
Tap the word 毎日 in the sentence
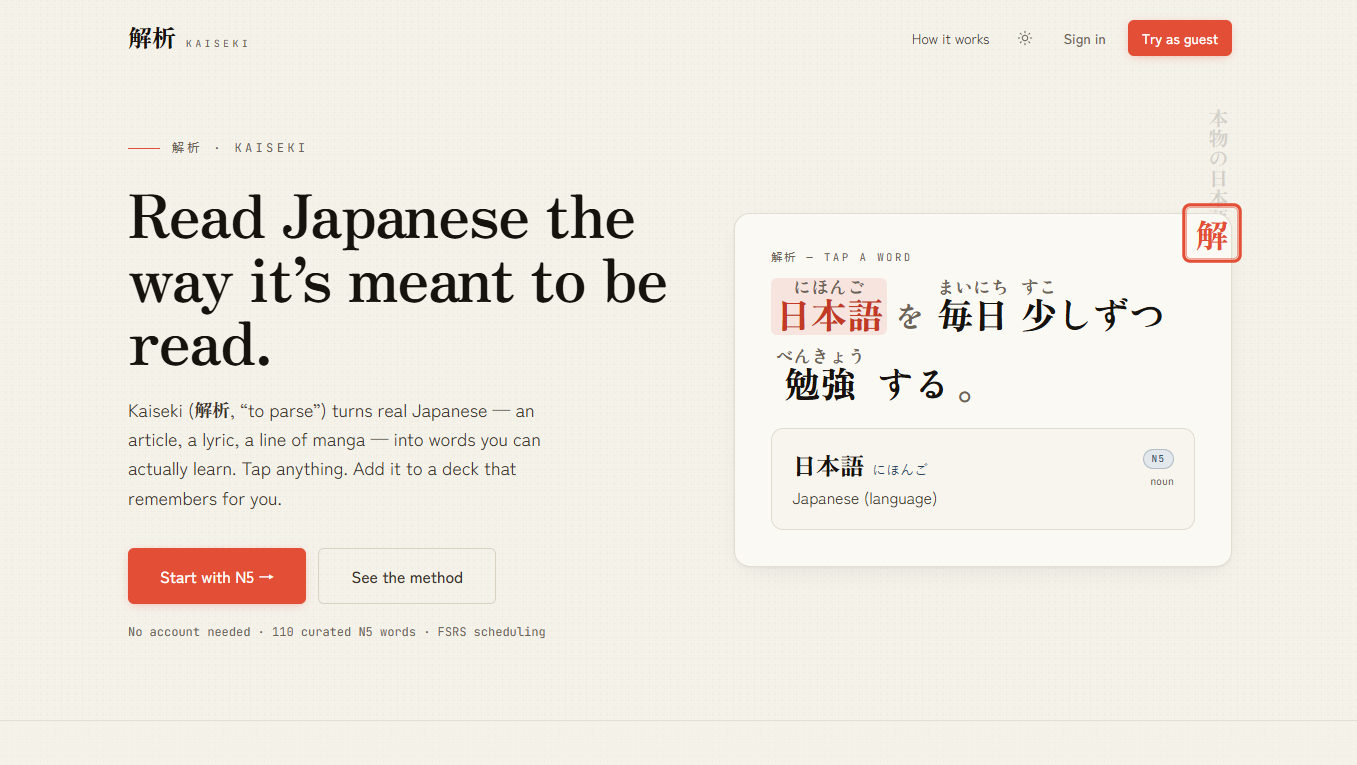(972, 307)
